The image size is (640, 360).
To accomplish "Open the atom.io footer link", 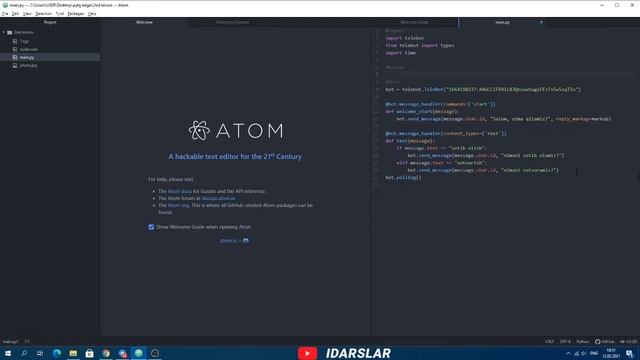I will coord(229,241).
